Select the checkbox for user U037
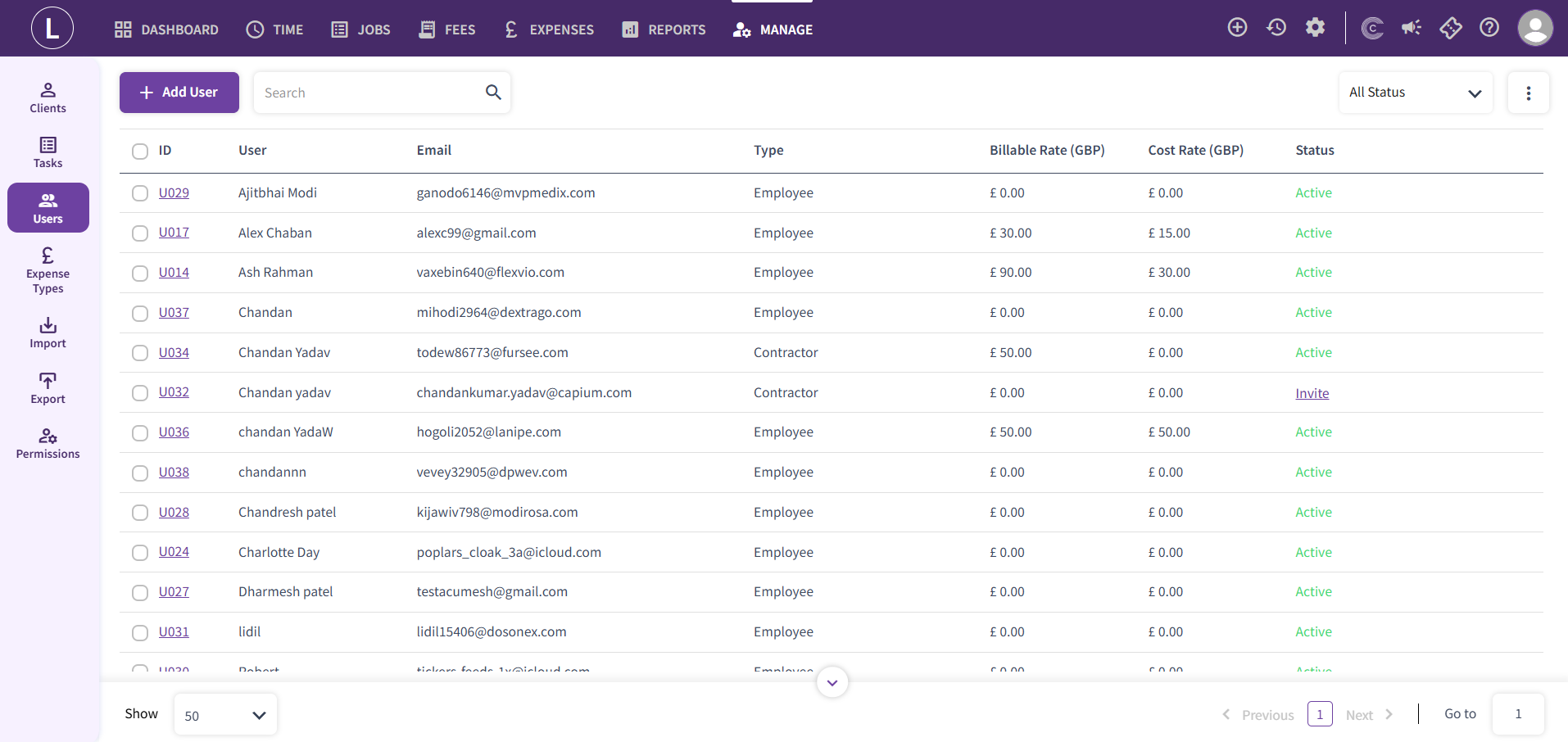Image resolution: width=1568 pixels, height=742 pixels. pyautogui.click(x=140, y=313)
